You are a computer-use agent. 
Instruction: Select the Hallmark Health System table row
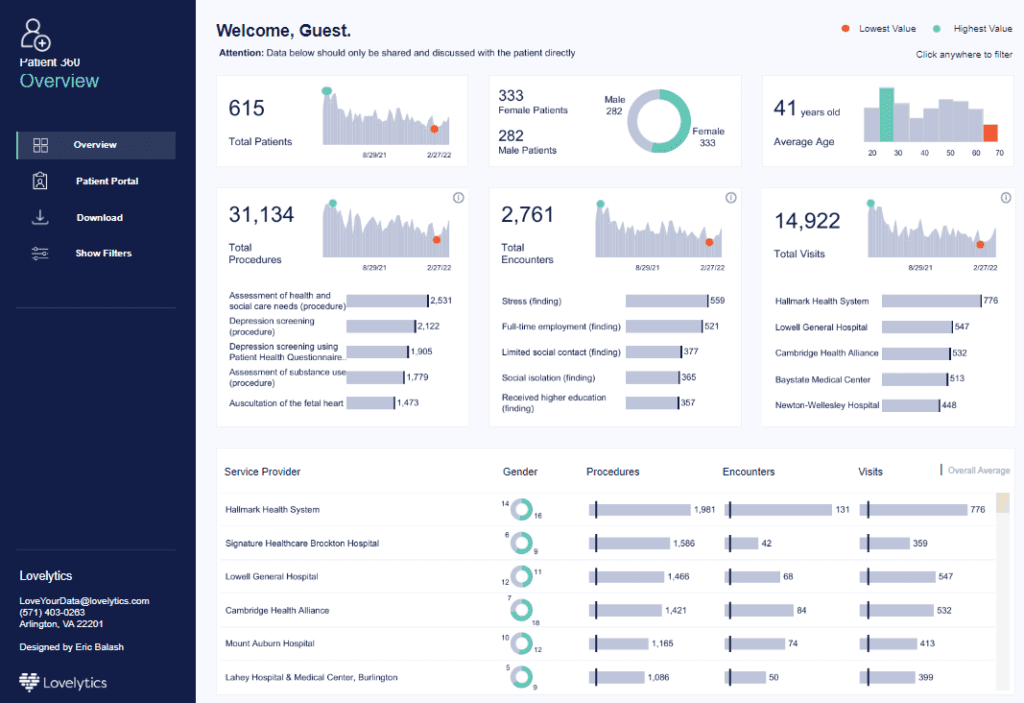pyautogui.click(x=273, y=510)
